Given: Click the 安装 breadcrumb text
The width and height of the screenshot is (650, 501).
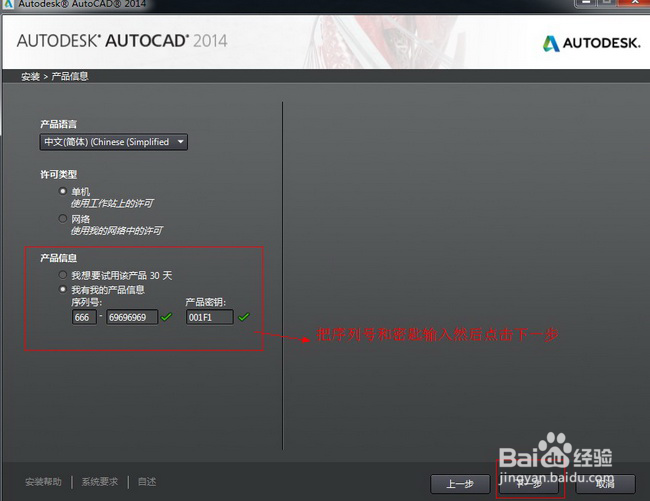Looking at the screenshot, I should (30, 77).
